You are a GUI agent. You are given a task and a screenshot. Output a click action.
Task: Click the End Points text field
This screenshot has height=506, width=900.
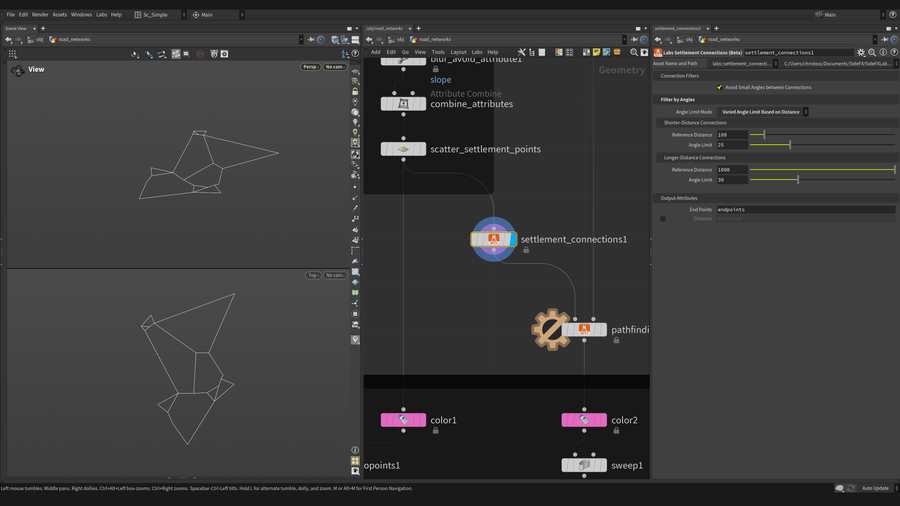805,210
